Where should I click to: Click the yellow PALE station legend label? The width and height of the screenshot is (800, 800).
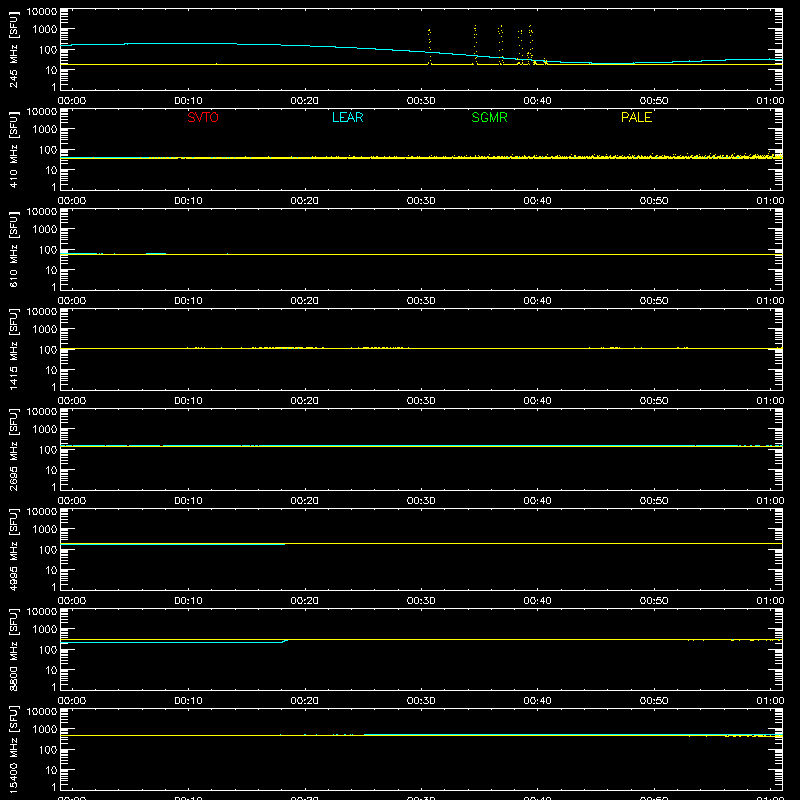coord(636,117)
